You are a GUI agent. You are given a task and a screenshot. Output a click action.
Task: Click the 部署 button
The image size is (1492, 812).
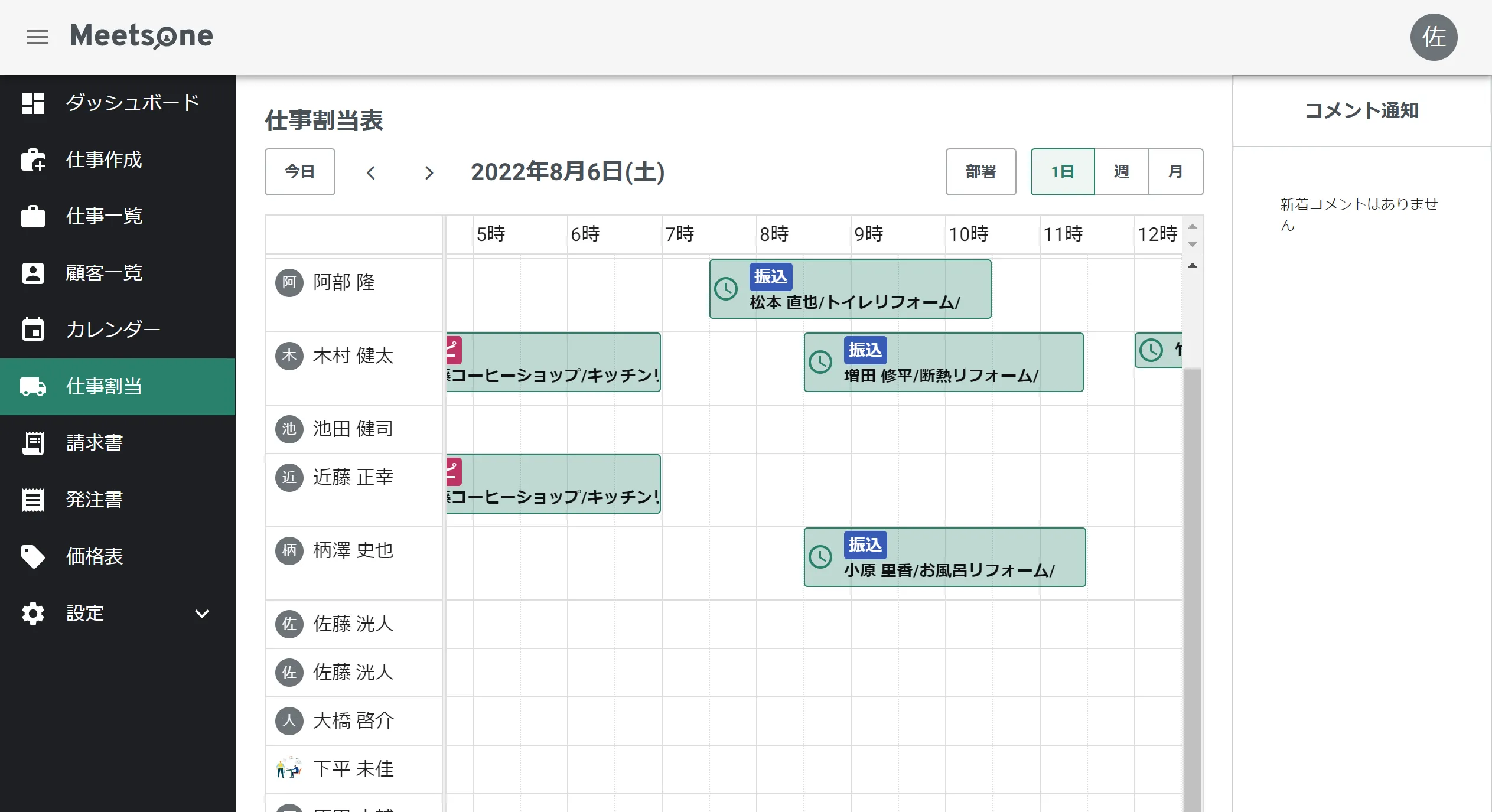coord(980,172)
